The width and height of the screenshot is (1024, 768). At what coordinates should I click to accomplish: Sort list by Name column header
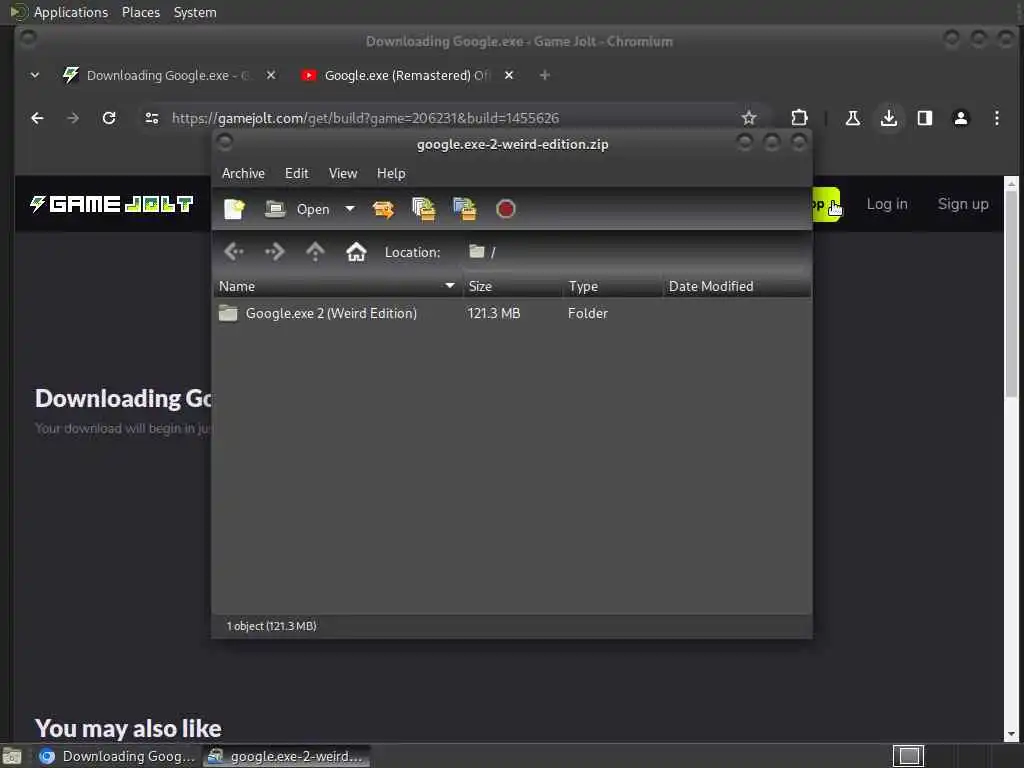point(337,286)
